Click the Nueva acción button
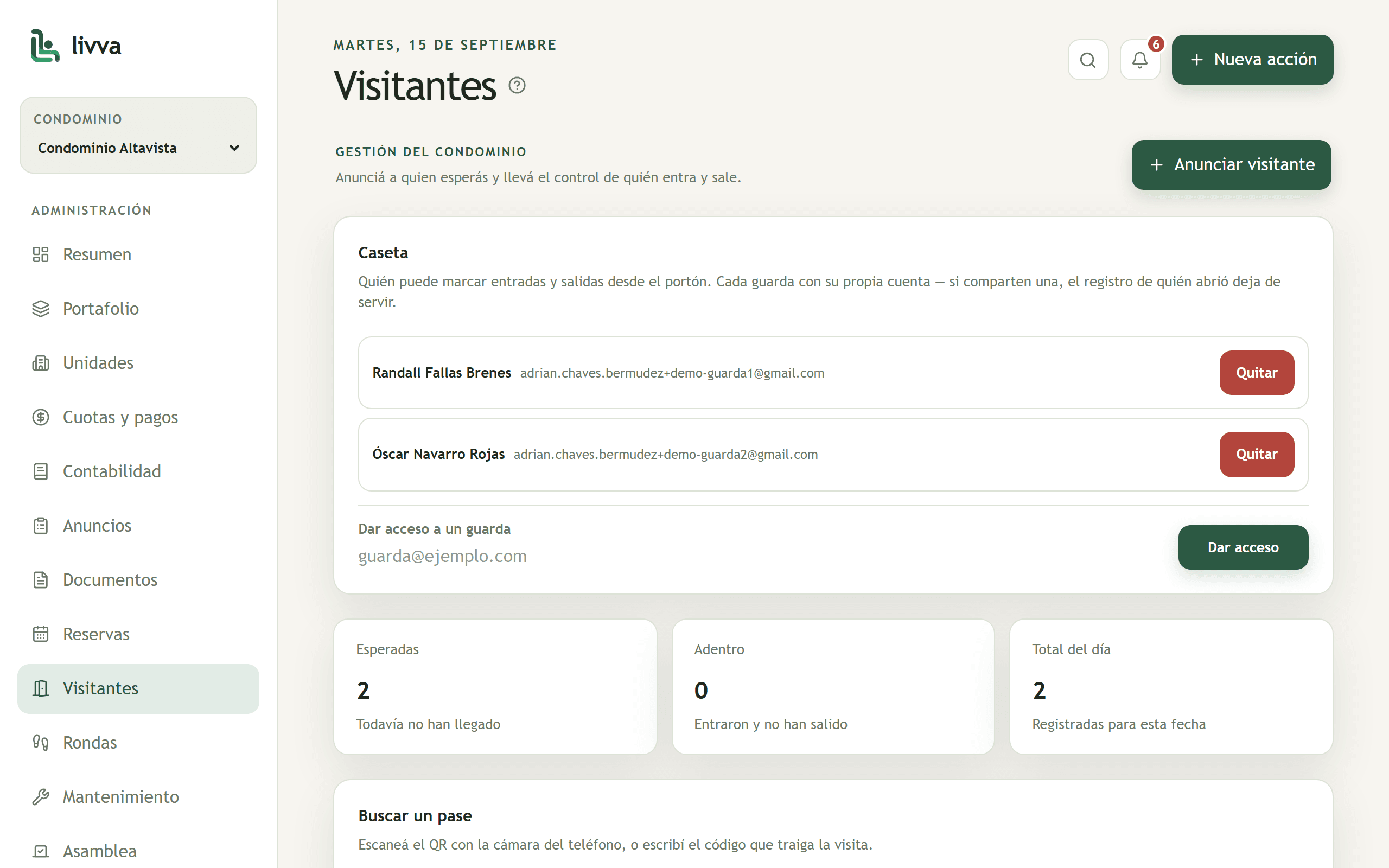The width and height of the screenshot is (1389, 868). 1252,60
